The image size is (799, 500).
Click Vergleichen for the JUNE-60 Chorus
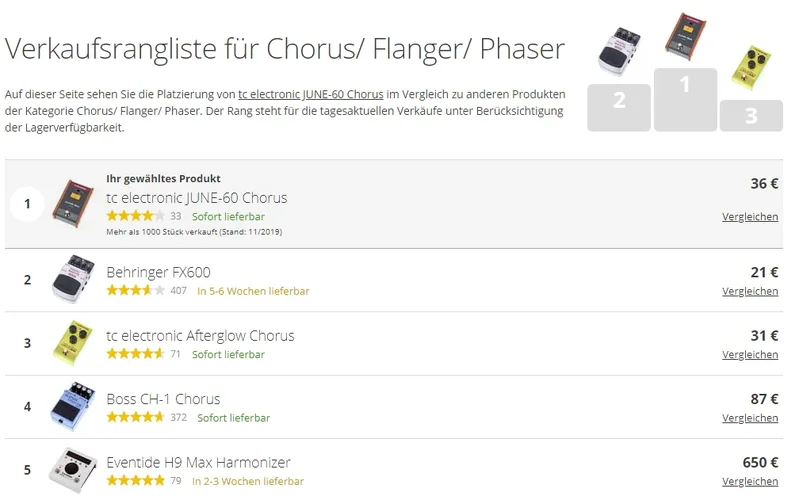750,216
